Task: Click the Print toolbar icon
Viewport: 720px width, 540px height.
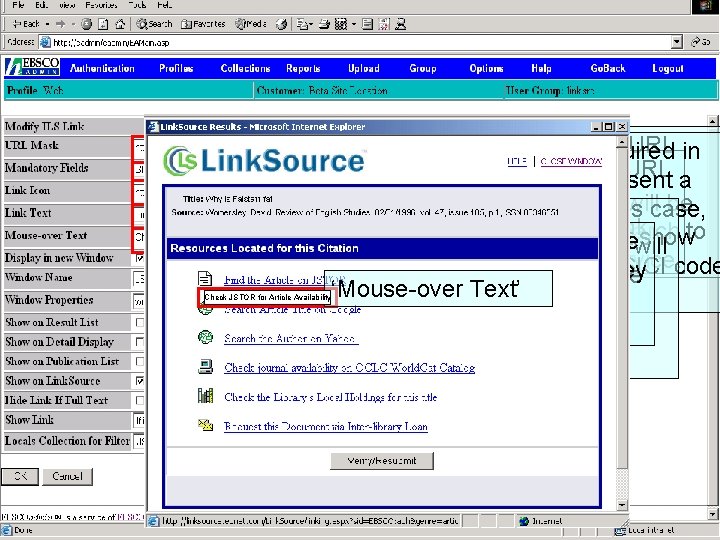Action: coord(324,24)
